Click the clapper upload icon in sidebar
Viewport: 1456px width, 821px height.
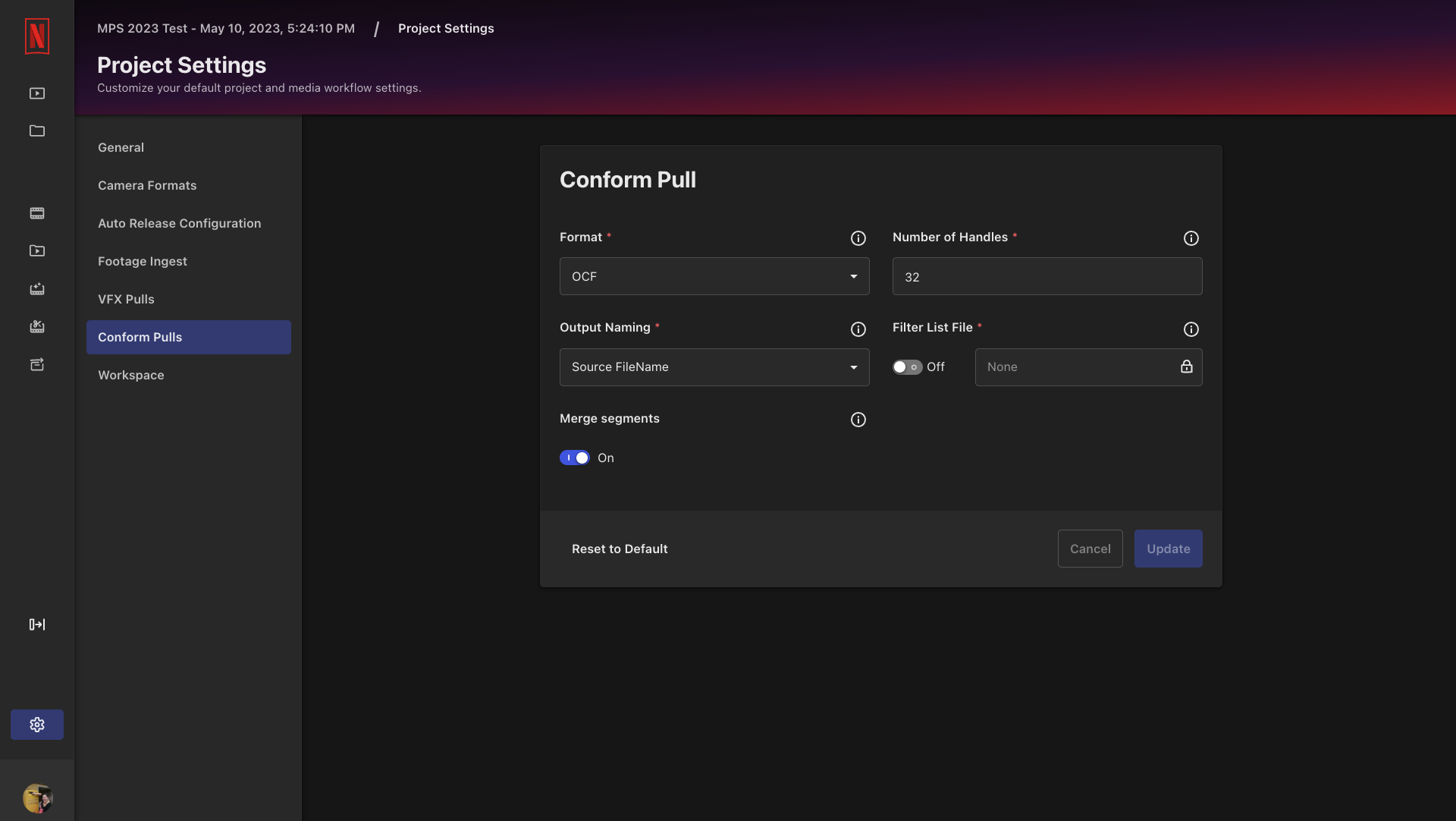[x=37, y=289]
